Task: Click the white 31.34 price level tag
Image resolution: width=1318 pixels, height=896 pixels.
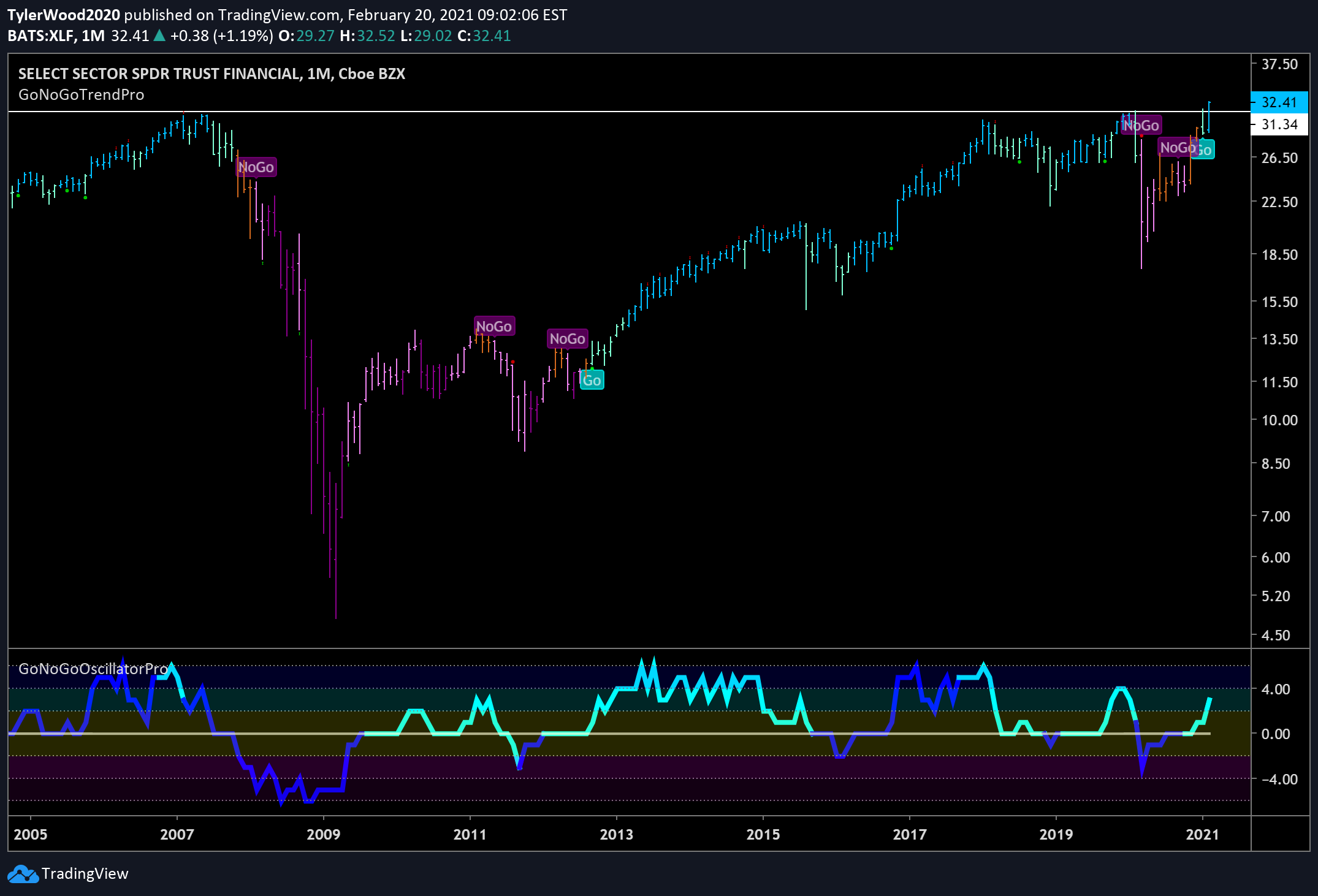Action: pyautogui.click(x=1279, y=124)
